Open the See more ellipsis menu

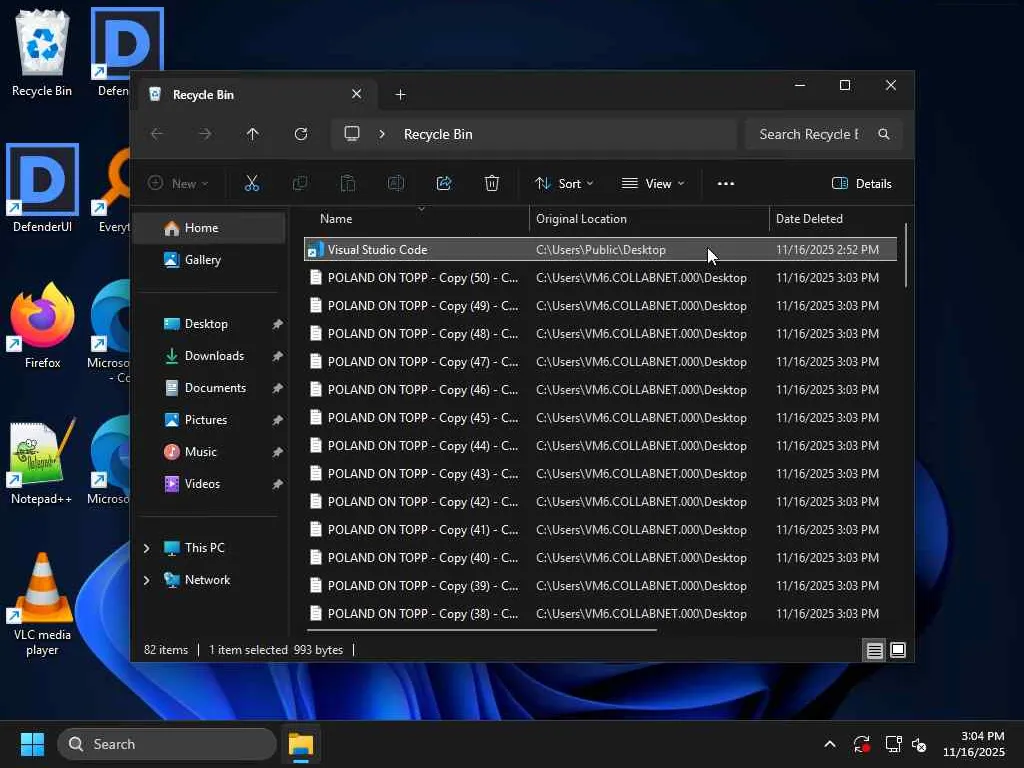[726, 184]
